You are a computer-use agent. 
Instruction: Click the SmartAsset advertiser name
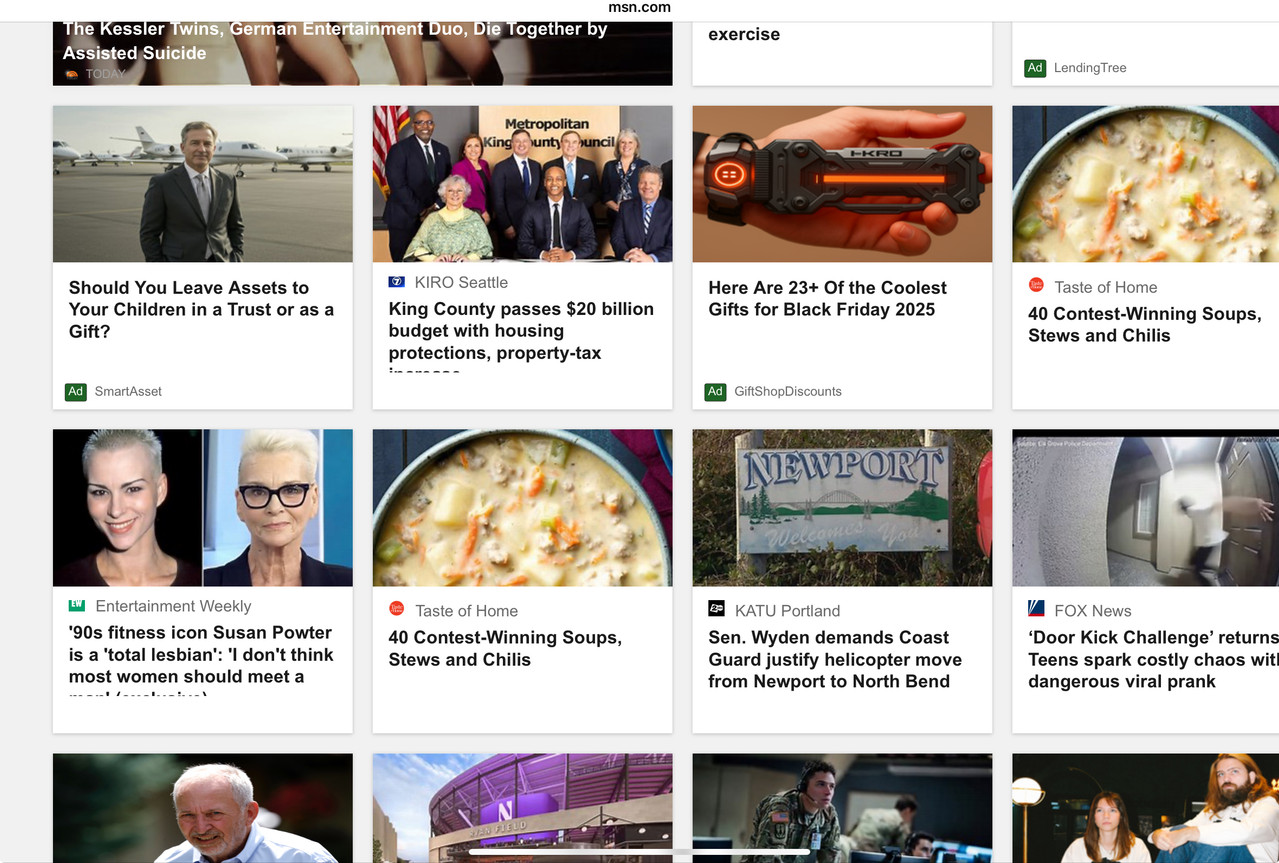point(128,392)
